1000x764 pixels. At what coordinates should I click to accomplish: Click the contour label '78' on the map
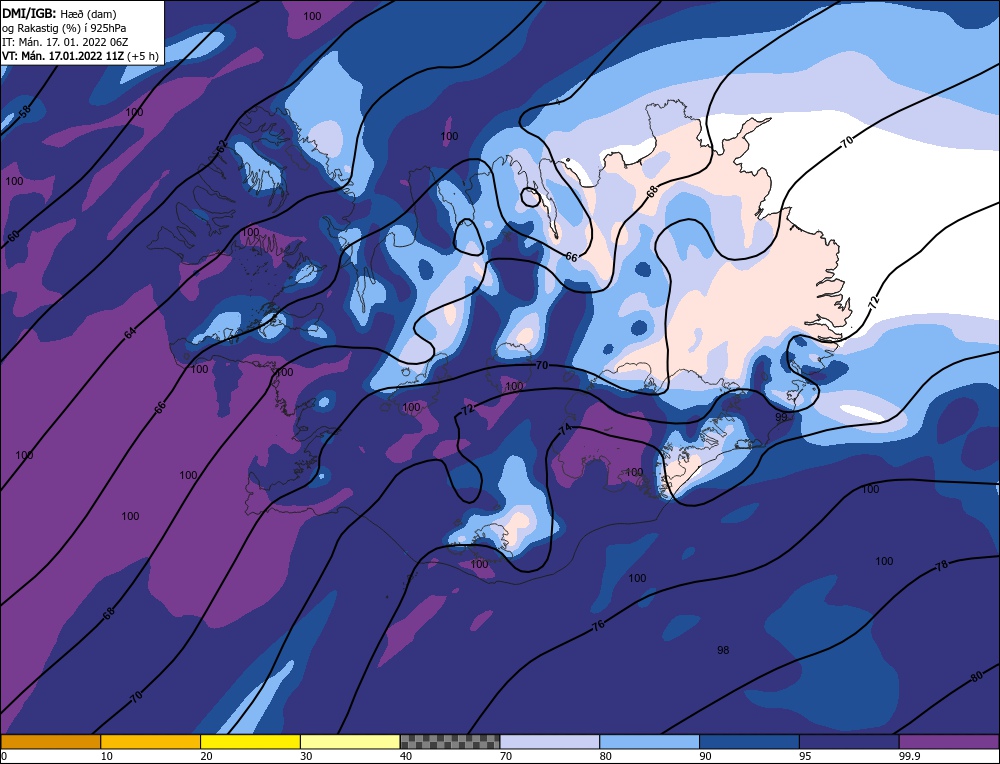click(x=941, y=565)
